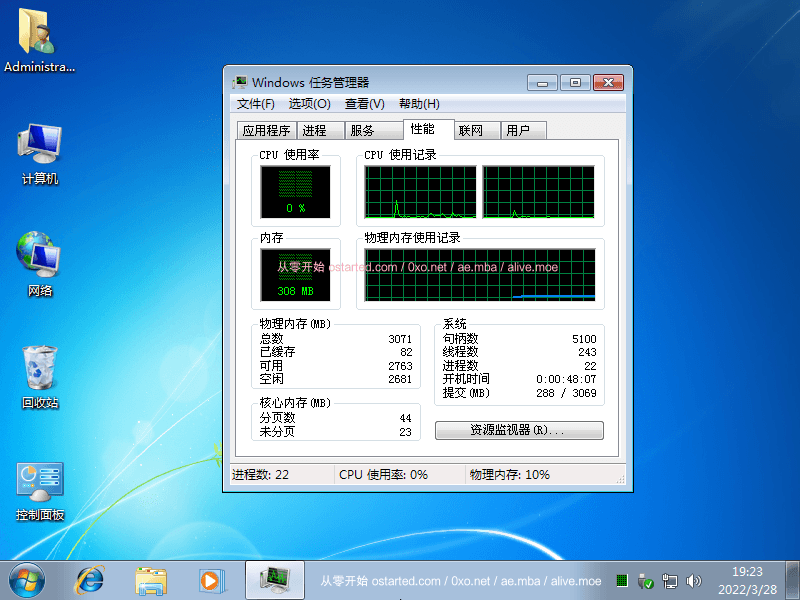This screenshot has height=600, width=800.
Task: Click the second CPU 使用记录 graph
Action: (539, 192)
